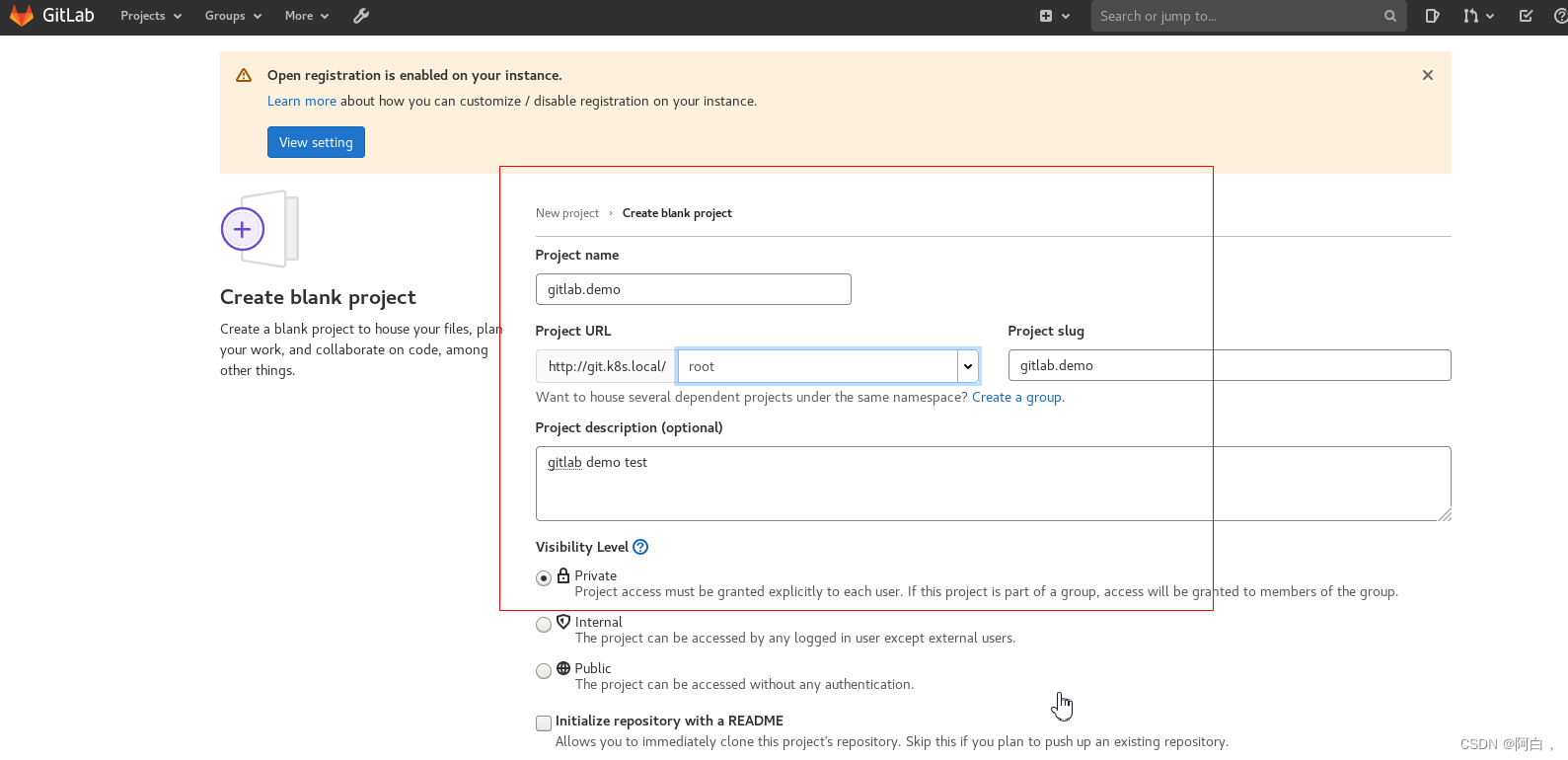Select the Internal visibility radio button
Image resolution: width=1568 pixels, height=760 pixels.
544,625
